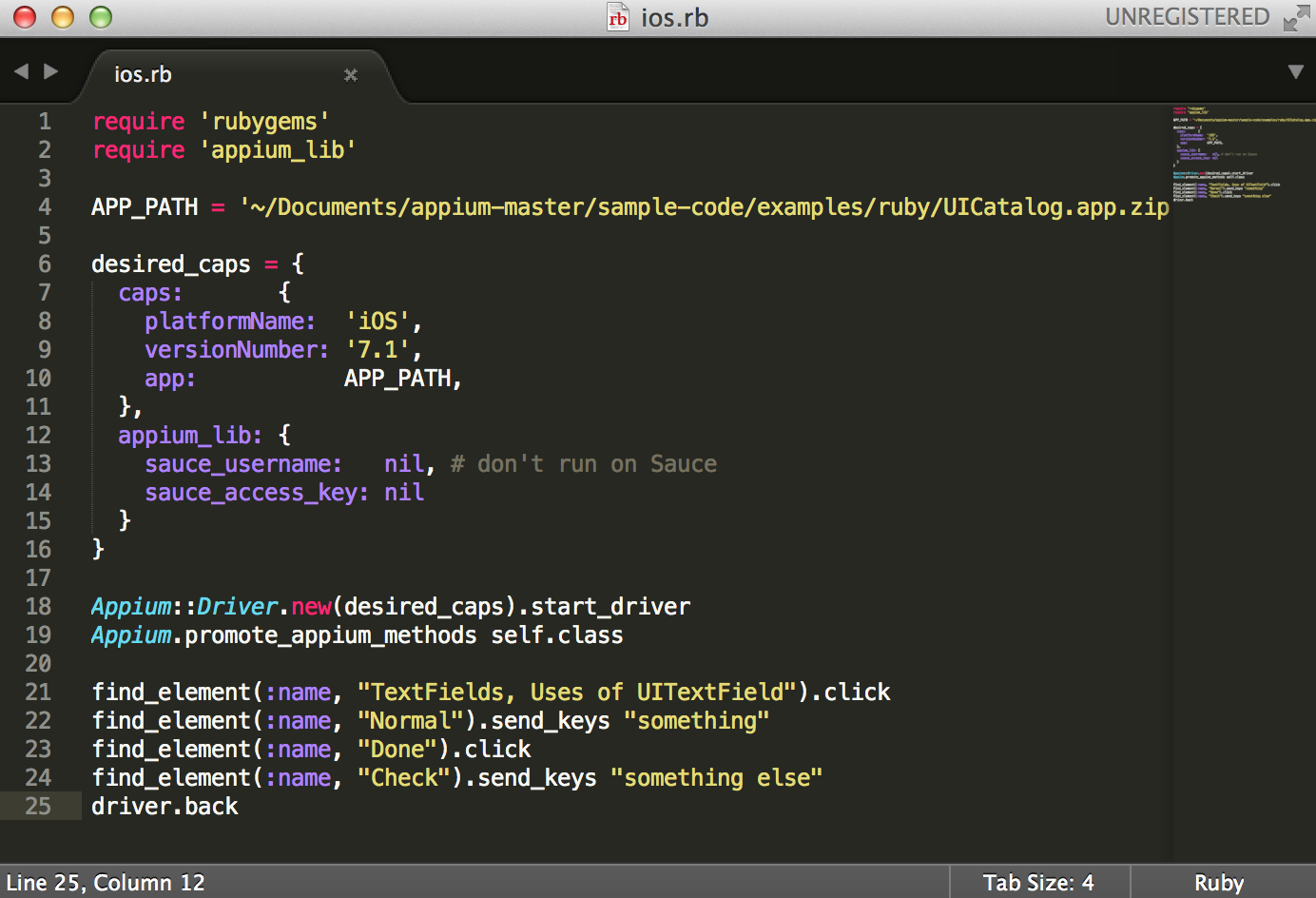Click line number 18 in gutter
Image resolution: width=1316 pixels, height=898 pixels.
(38, 606)
